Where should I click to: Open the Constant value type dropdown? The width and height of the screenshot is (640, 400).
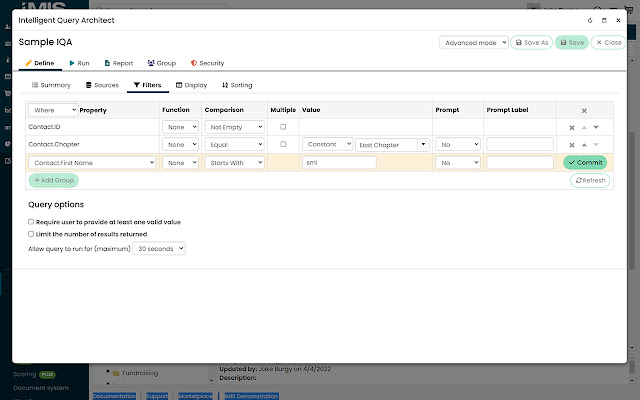point(327,144)
